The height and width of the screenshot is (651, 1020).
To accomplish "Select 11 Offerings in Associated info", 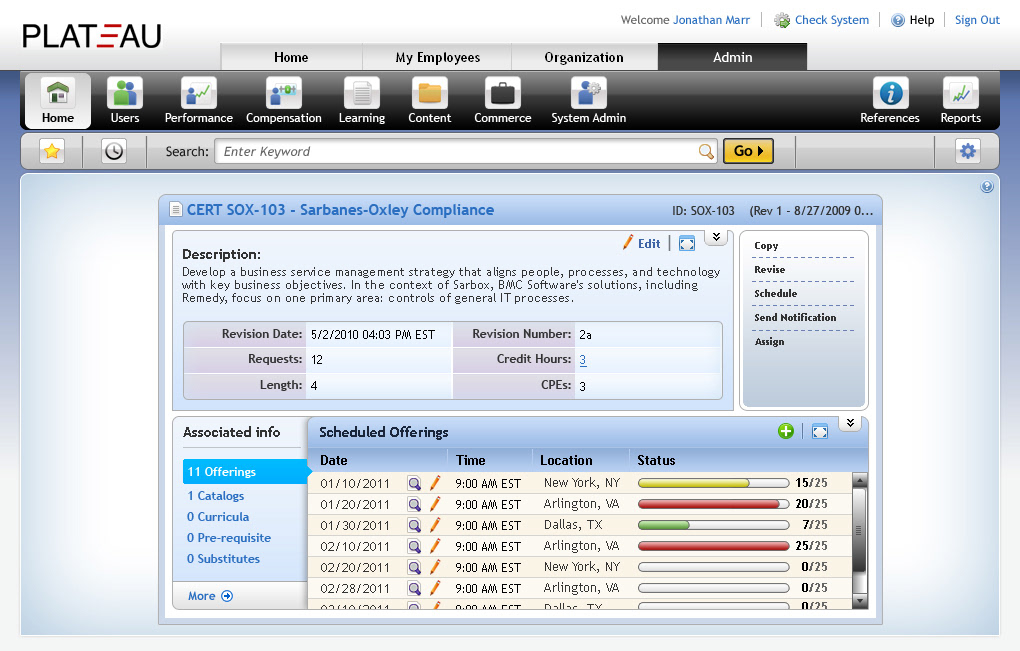I will tap(245, 472).
